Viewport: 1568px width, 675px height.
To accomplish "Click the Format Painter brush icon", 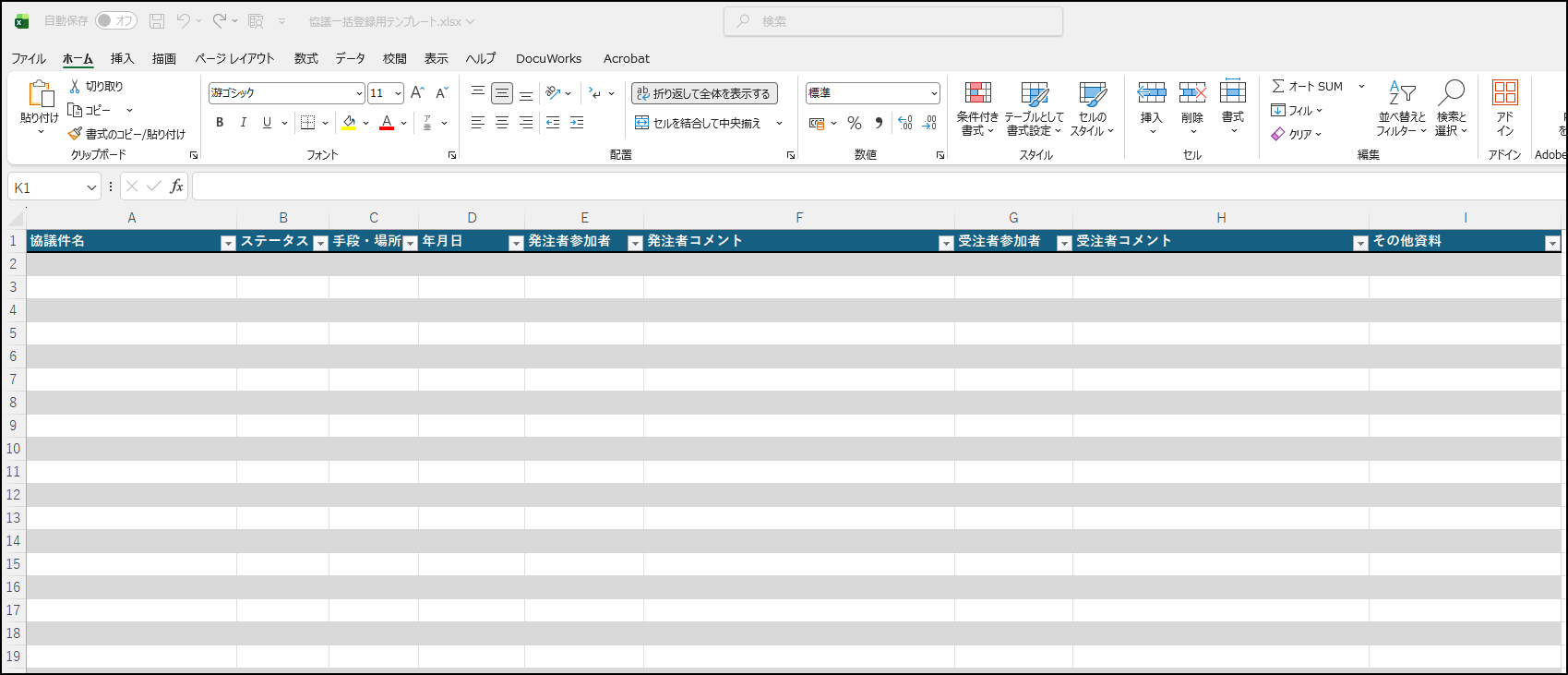I will 75,134.
